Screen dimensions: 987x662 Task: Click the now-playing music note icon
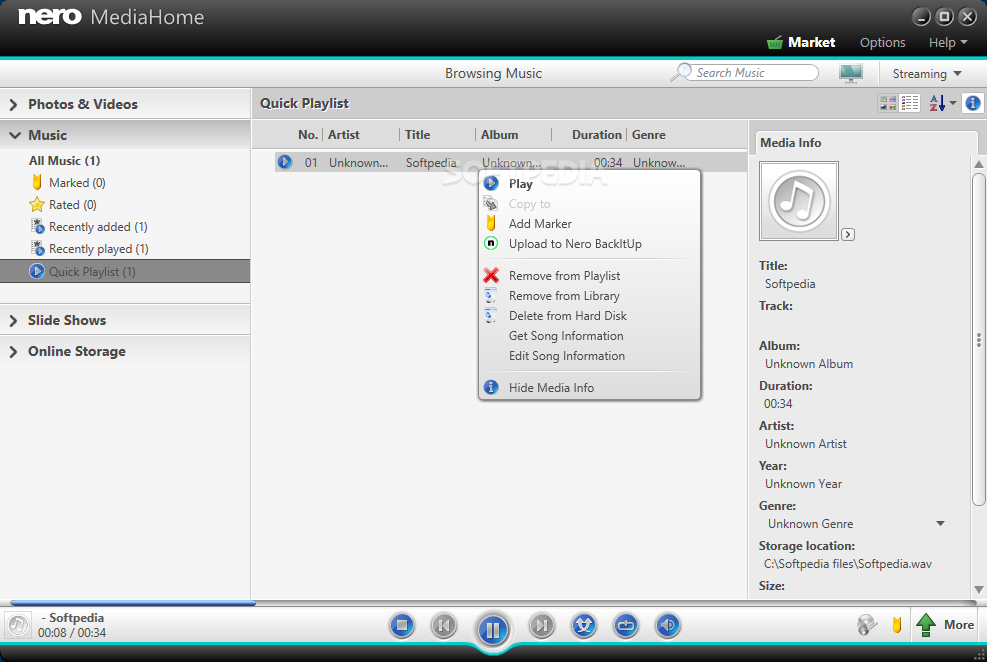[18, 625]
